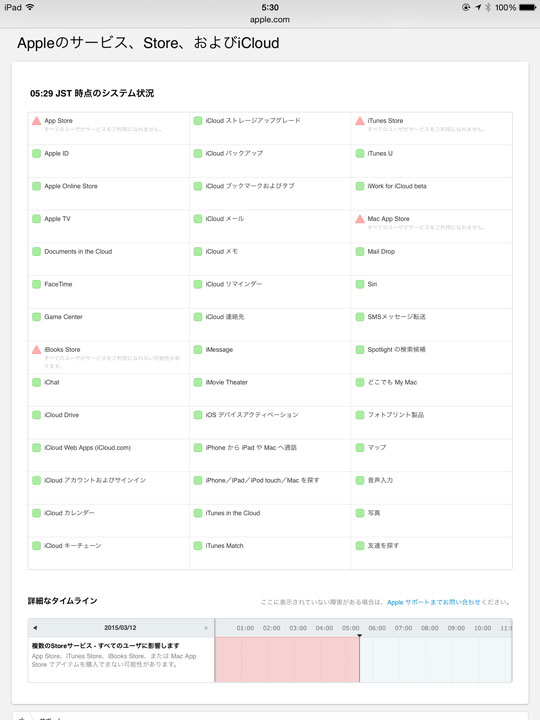Click the iCloud リマインダー entry

tap(270, 292)
